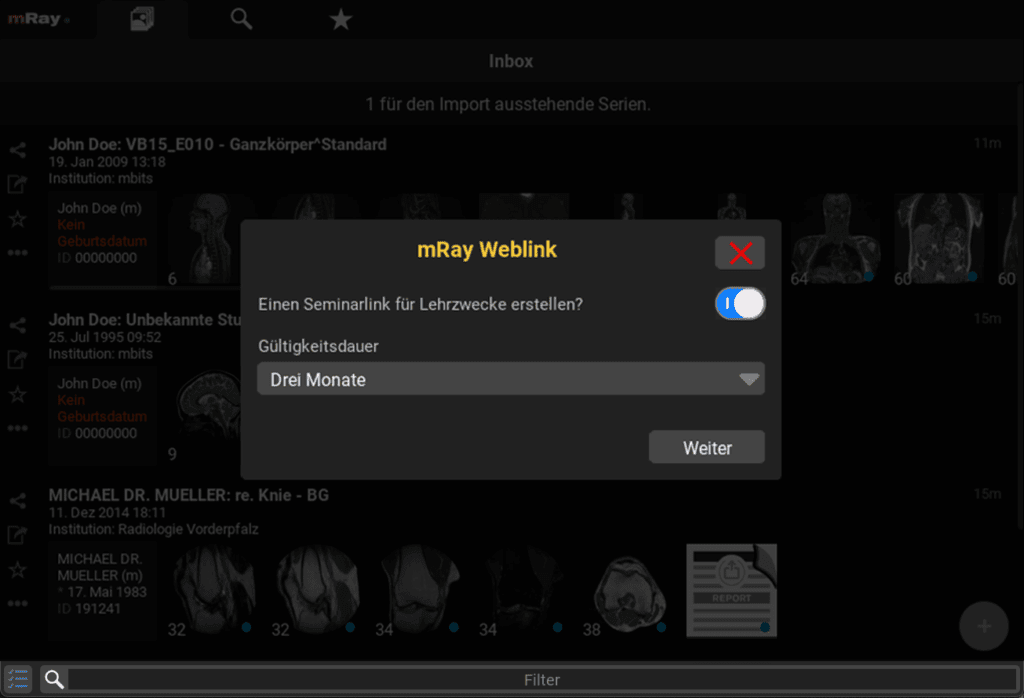Click the mRay logo
This screenshot has height=698, width=1024.
tap(37, 19)
